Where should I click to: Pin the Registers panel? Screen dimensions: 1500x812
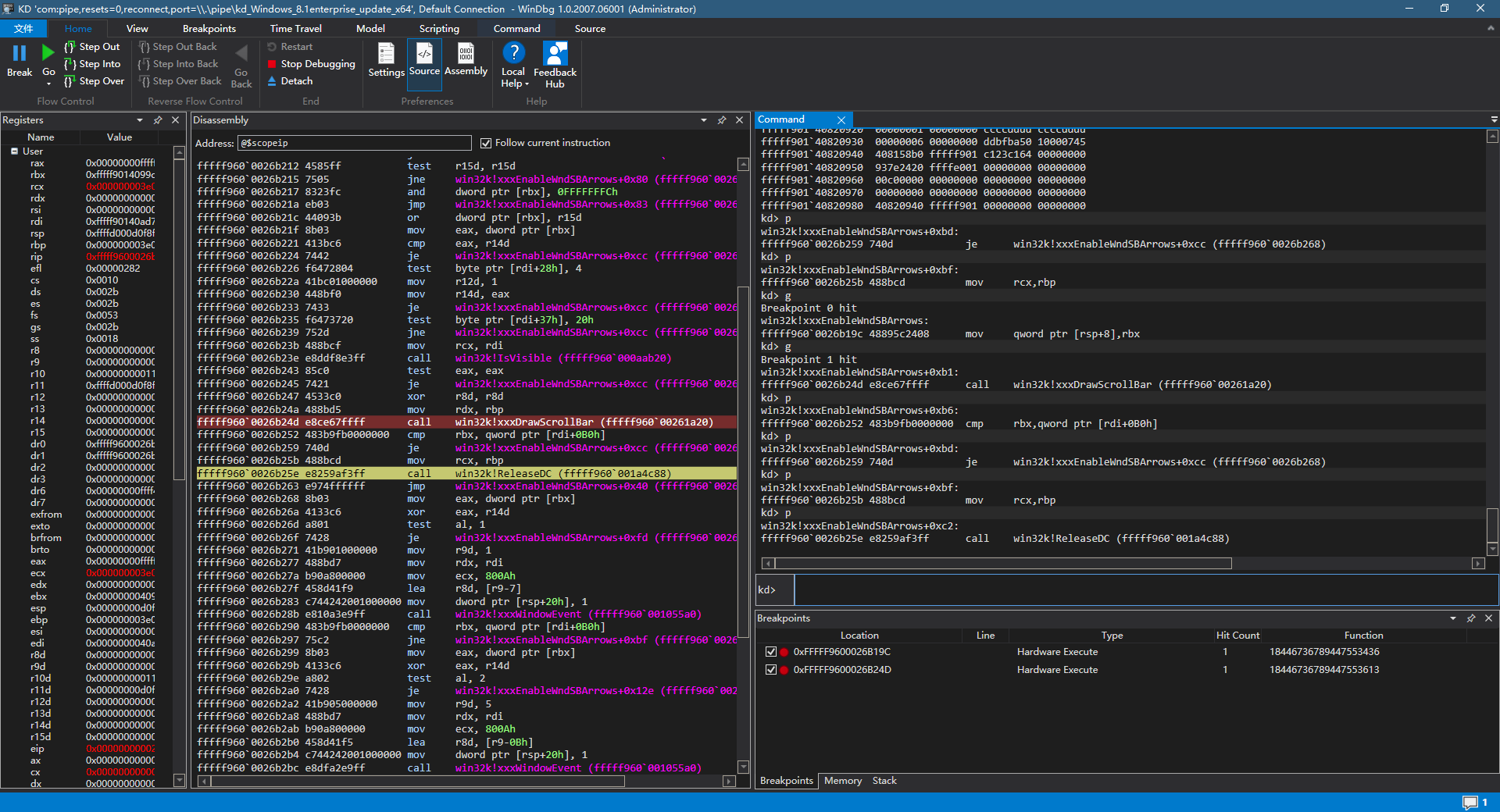158,120
